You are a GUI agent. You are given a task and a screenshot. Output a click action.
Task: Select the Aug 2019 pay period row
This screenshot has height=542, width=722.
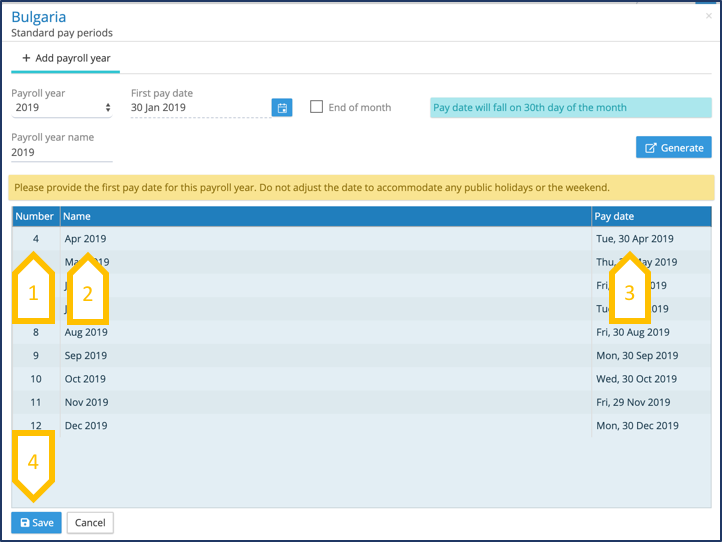(86, 332)
